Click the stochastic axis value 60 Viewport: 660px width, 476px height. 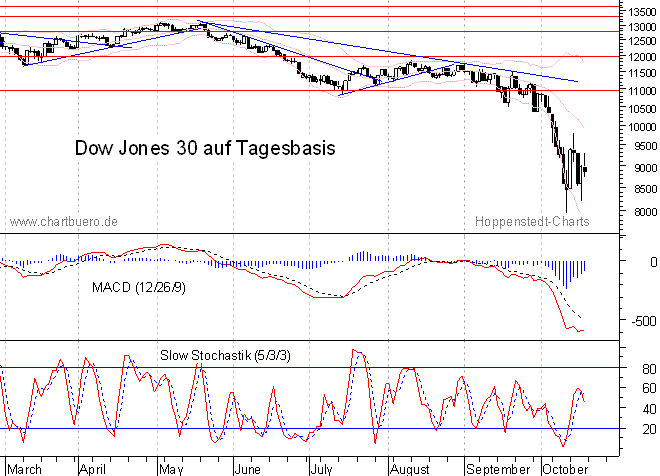click(x=649, y=388)
